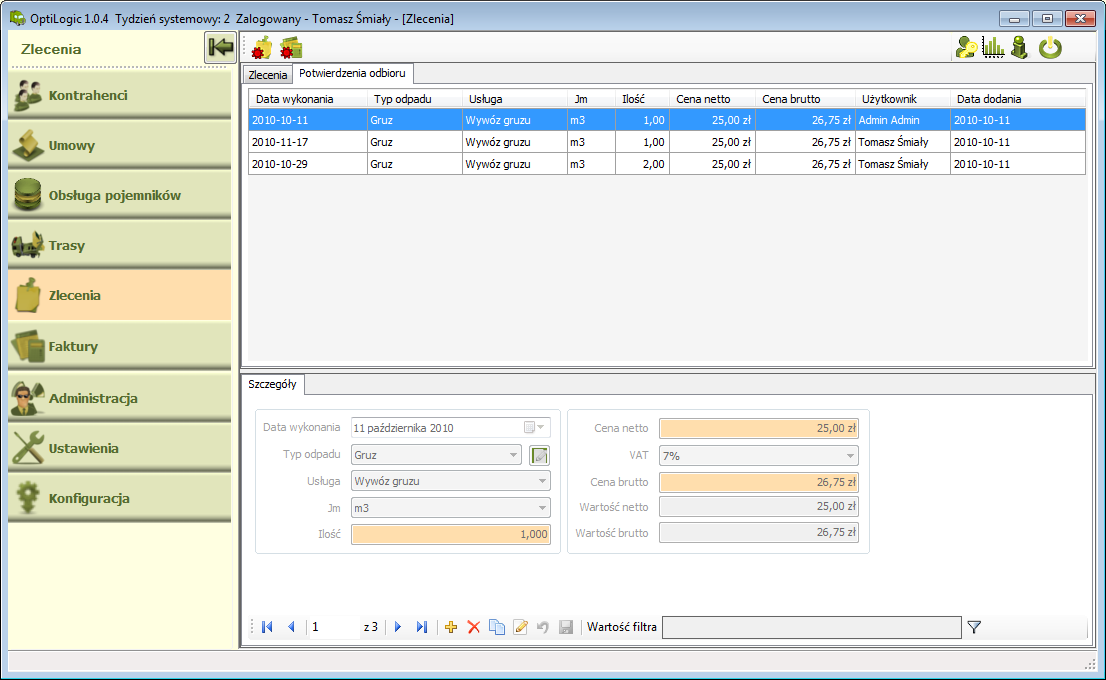Open the Umowy section
Viewport: 1106px width, 680px height.
click(119, 145)
